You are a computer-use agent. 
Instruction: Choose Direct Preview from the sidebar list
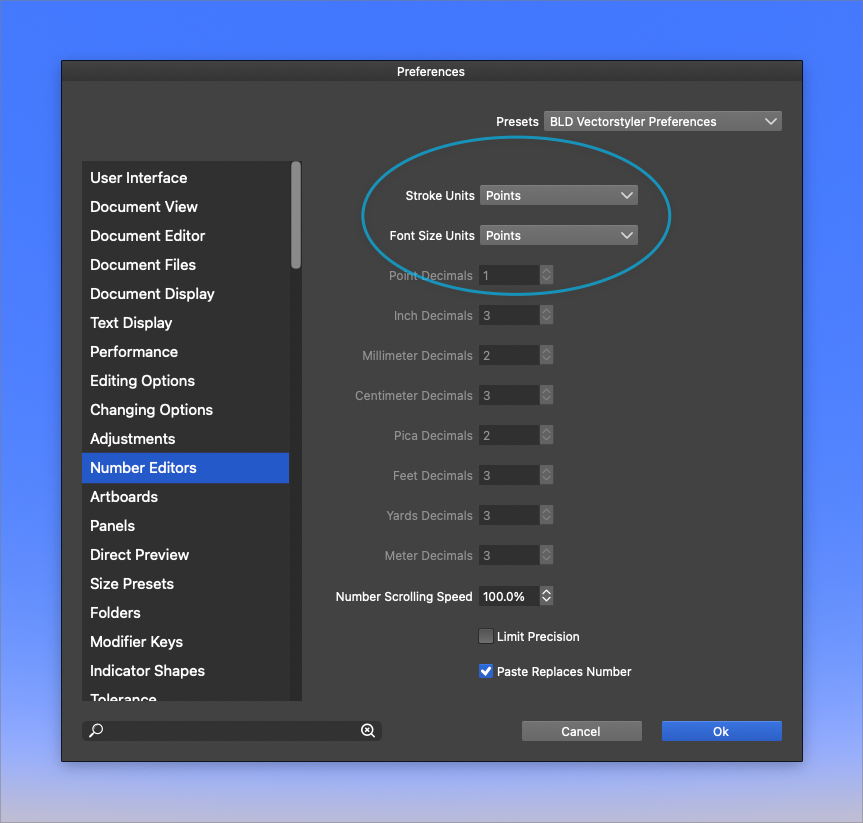point(139,555)
